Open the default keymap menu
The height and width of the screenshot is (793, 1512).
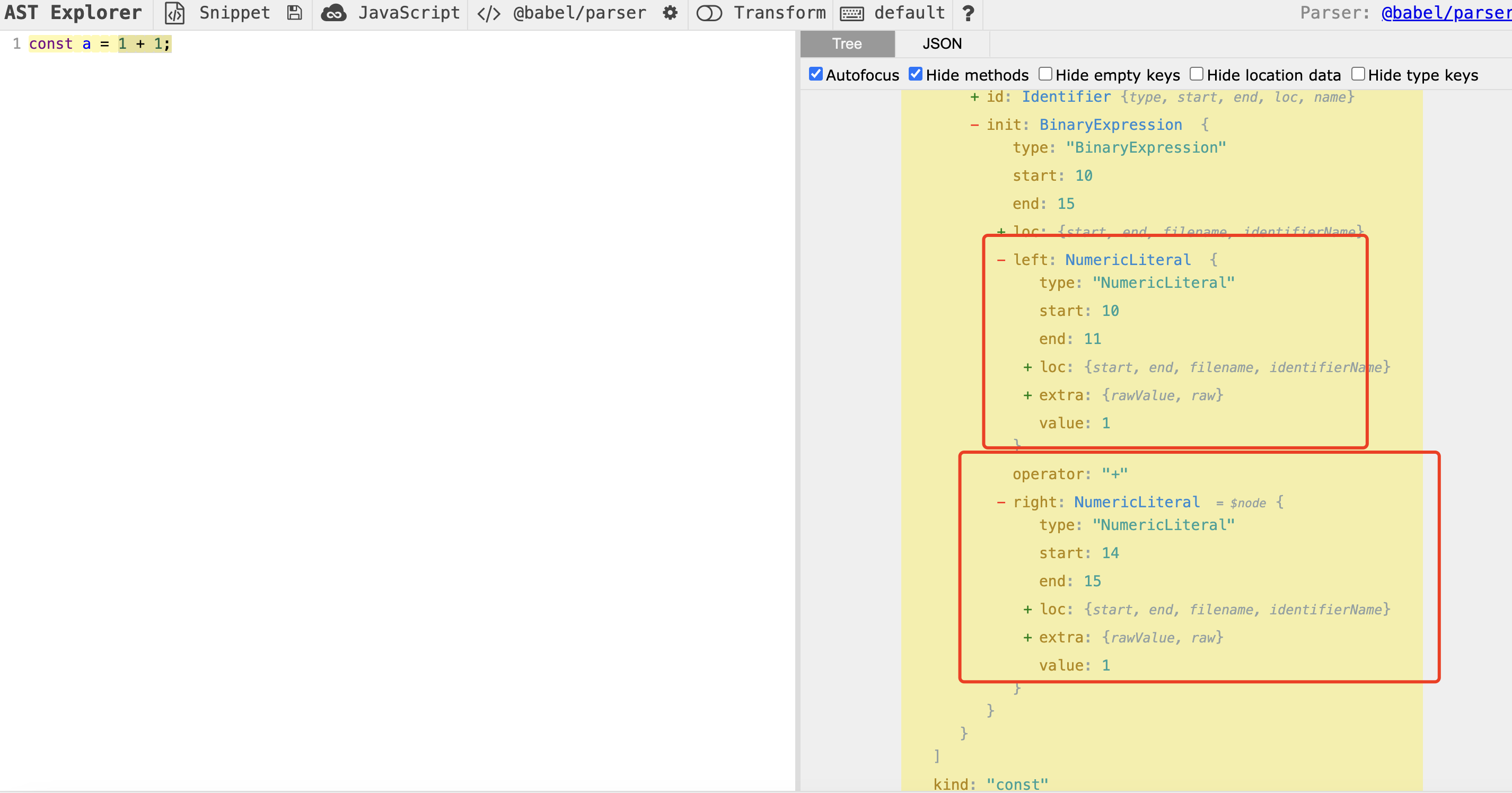coord(909,13)
